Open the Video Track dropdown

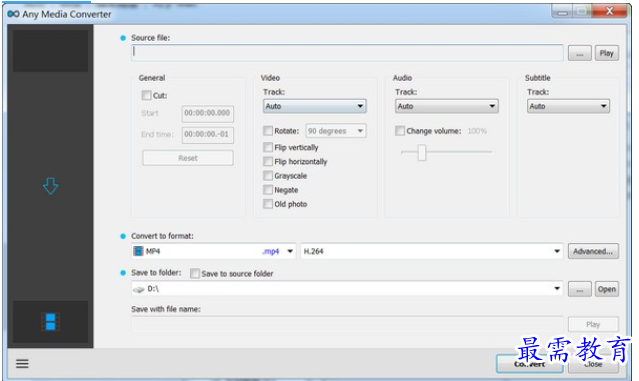315,106
